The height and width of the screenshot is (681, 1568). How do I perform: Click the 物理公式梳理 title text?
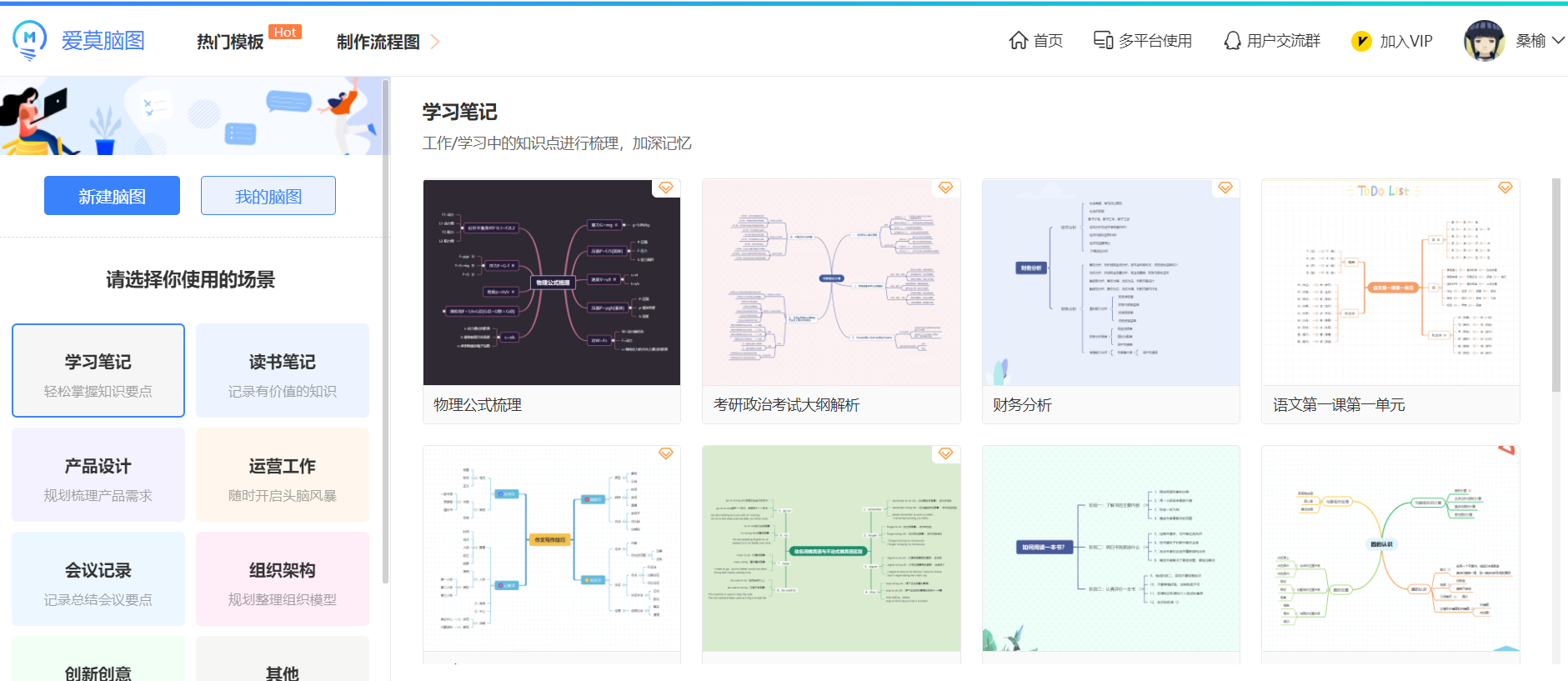[x=478, y=405]
